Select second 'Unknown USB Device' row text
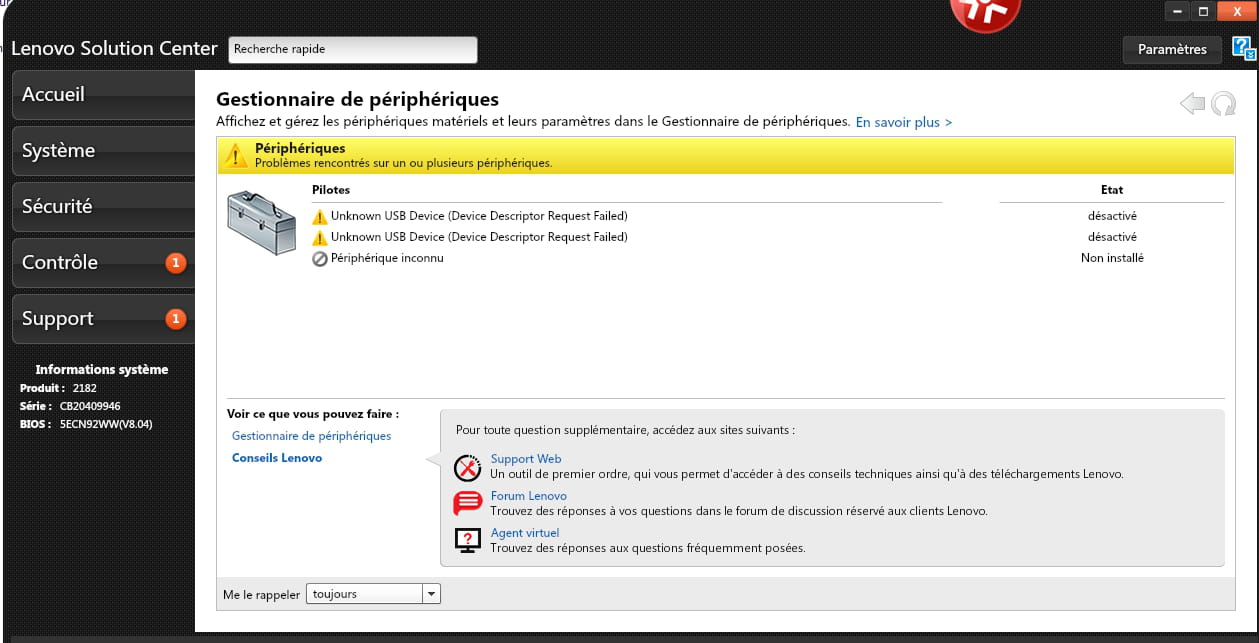 [x=479, y=237]
